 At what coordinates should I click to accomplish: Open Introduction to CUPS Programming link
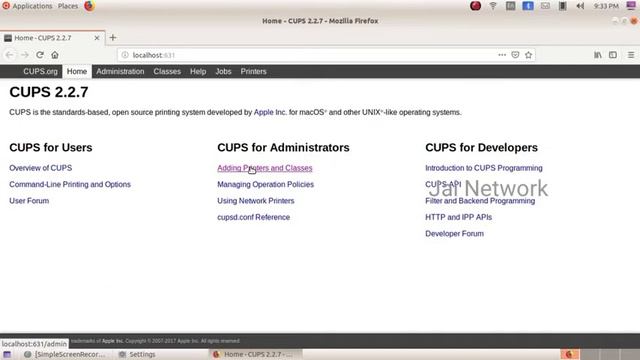tap(484, 168)
